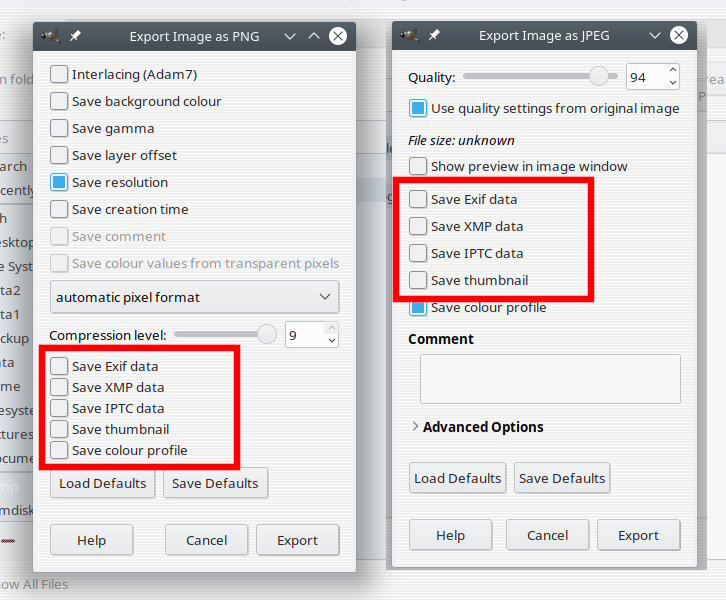
Task: Toggle Use quality settings from original image
Action: pyautogui.click(x=418, y=108)
